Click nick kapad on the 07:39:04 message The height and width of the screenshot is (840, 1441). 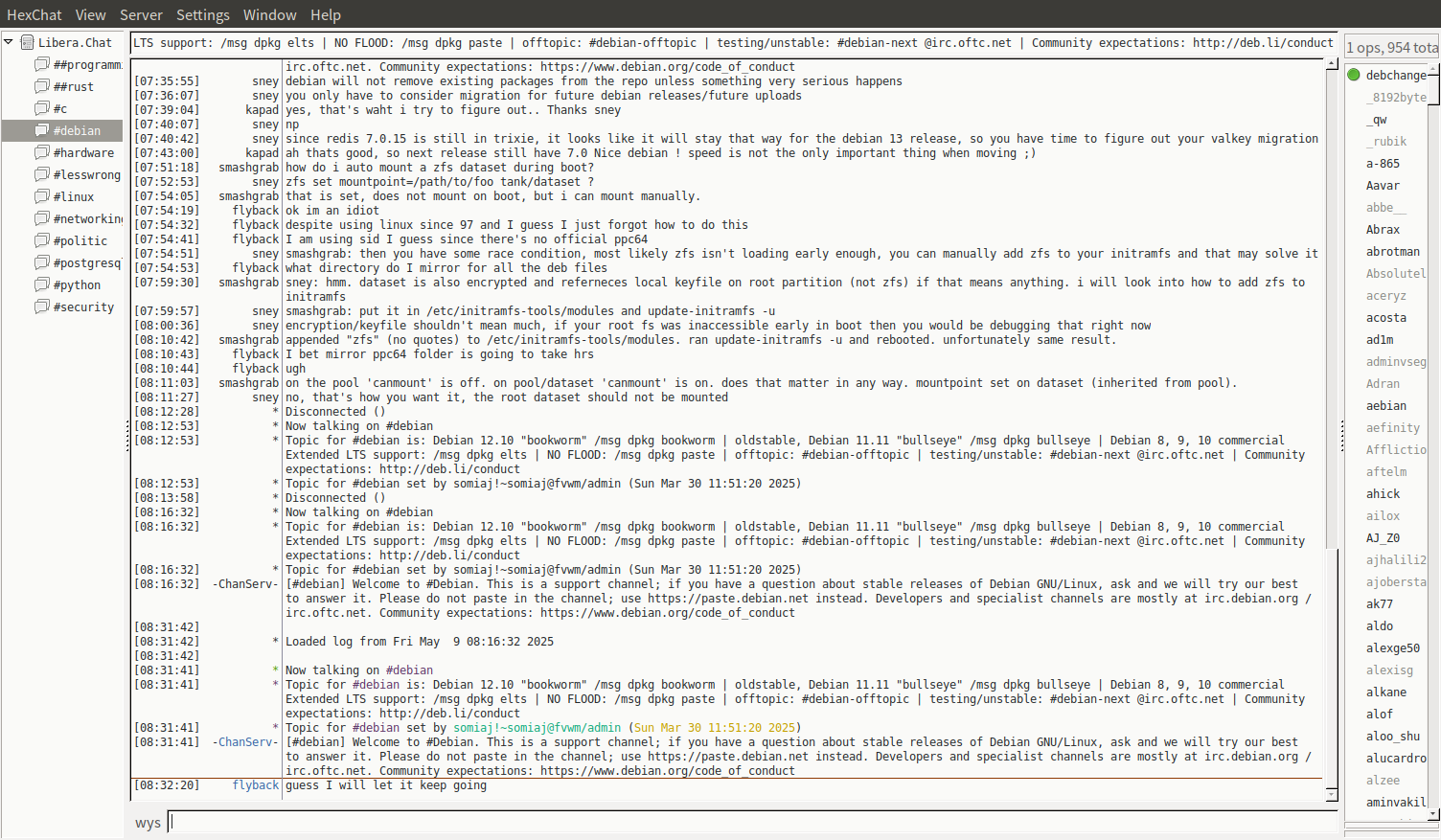tap(263, 110)
